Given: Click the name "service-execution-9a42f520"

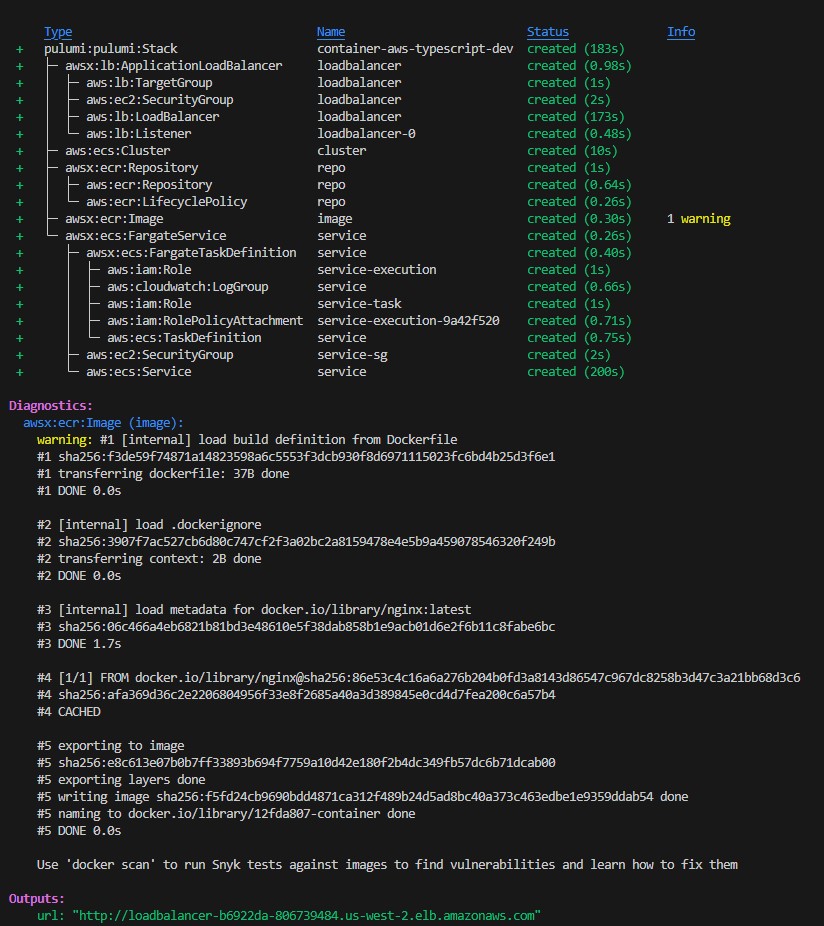Looking at the screenshot, I should [408, 321].
